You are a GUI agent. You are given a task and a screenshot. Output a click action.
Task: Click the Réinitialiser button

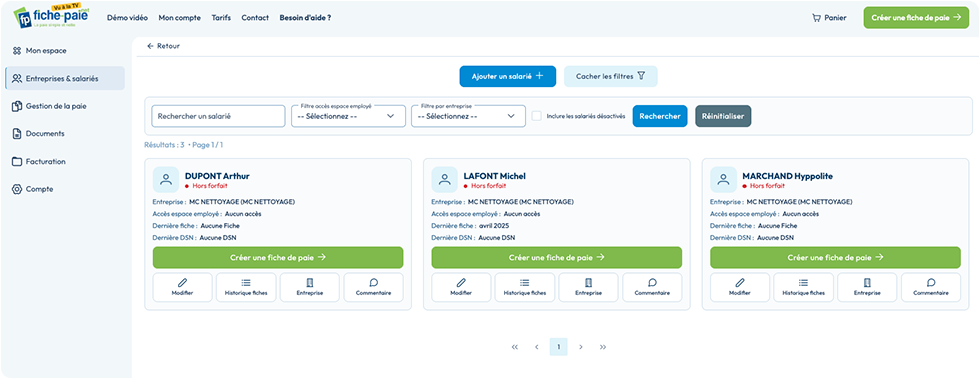[x=723, y=116]
